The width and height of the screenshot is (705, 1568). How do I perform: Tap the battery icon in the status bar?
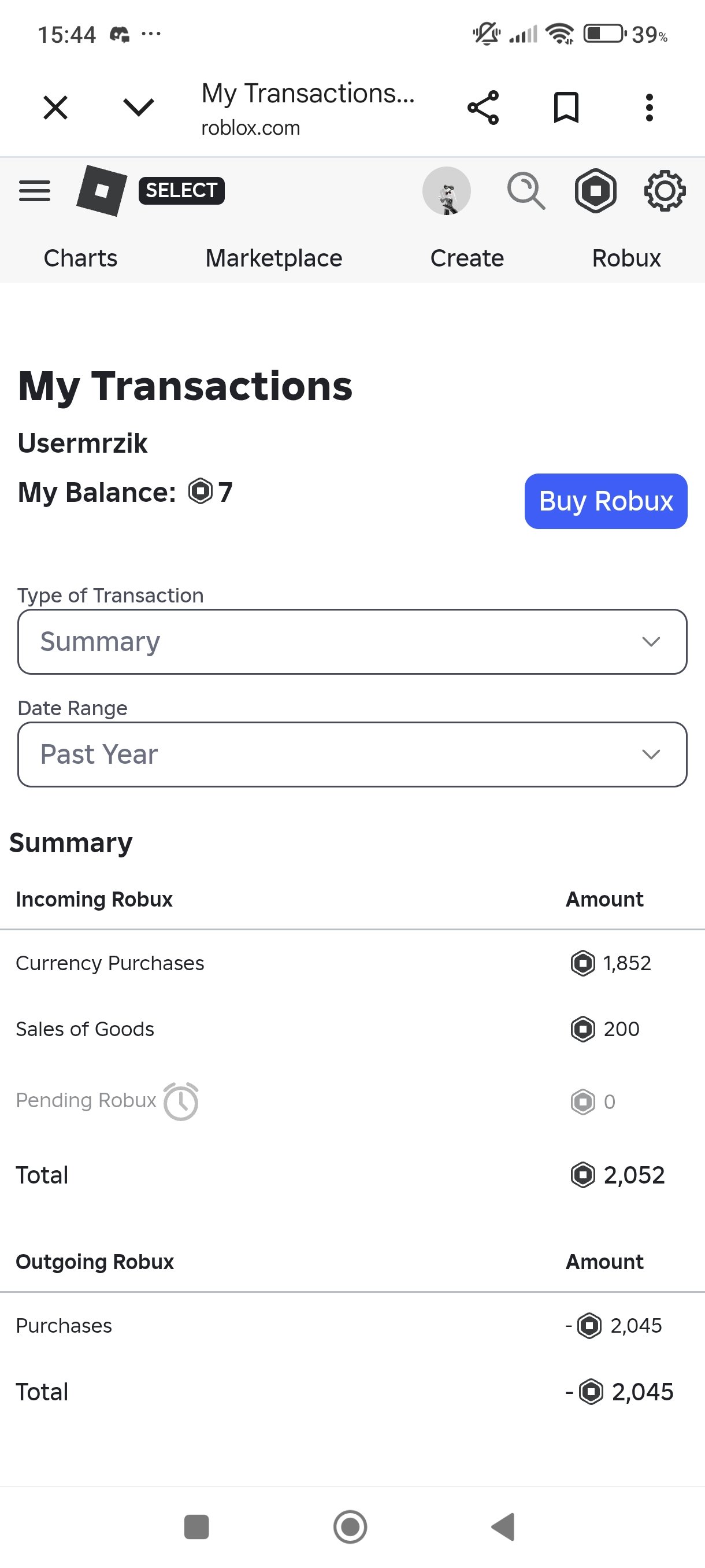click(x=604, y=34)
